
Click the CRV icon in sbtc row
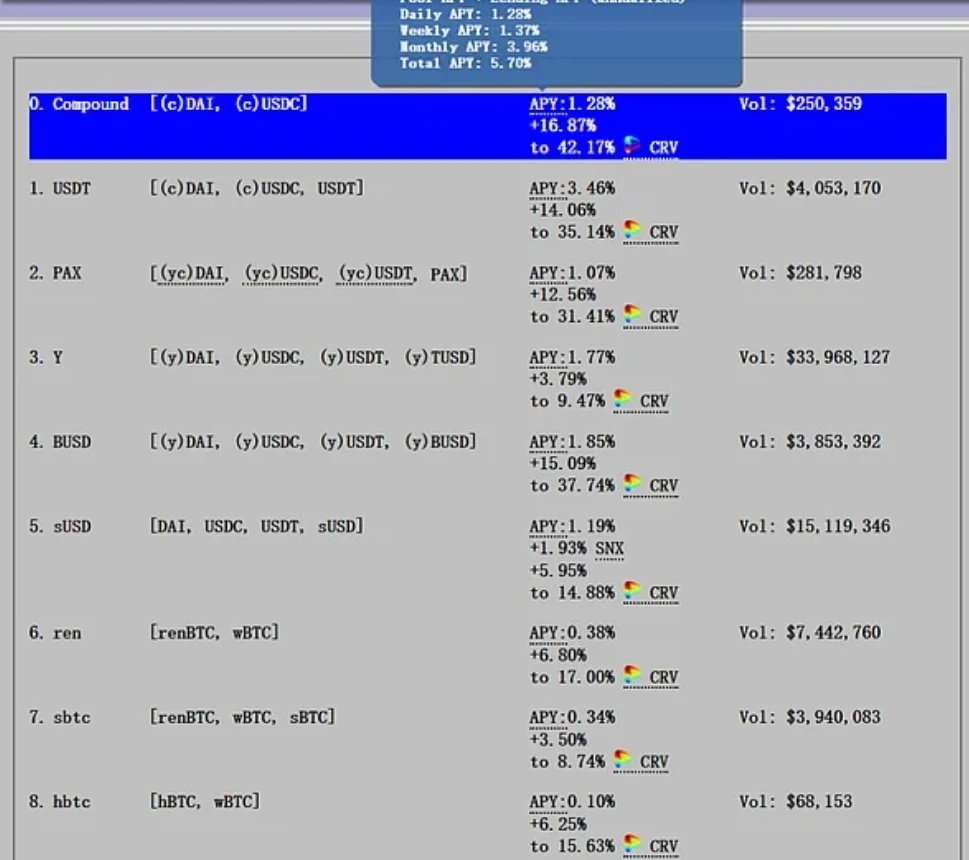(x=622, y=761)
